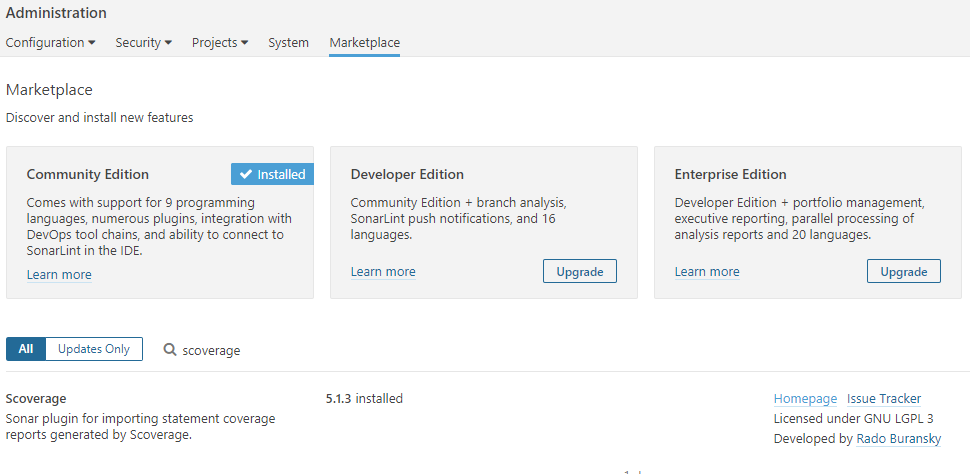This screenshot has height=474, width=970.
Task: Click the search magnifier icon
Action: (x=170, y=350)
